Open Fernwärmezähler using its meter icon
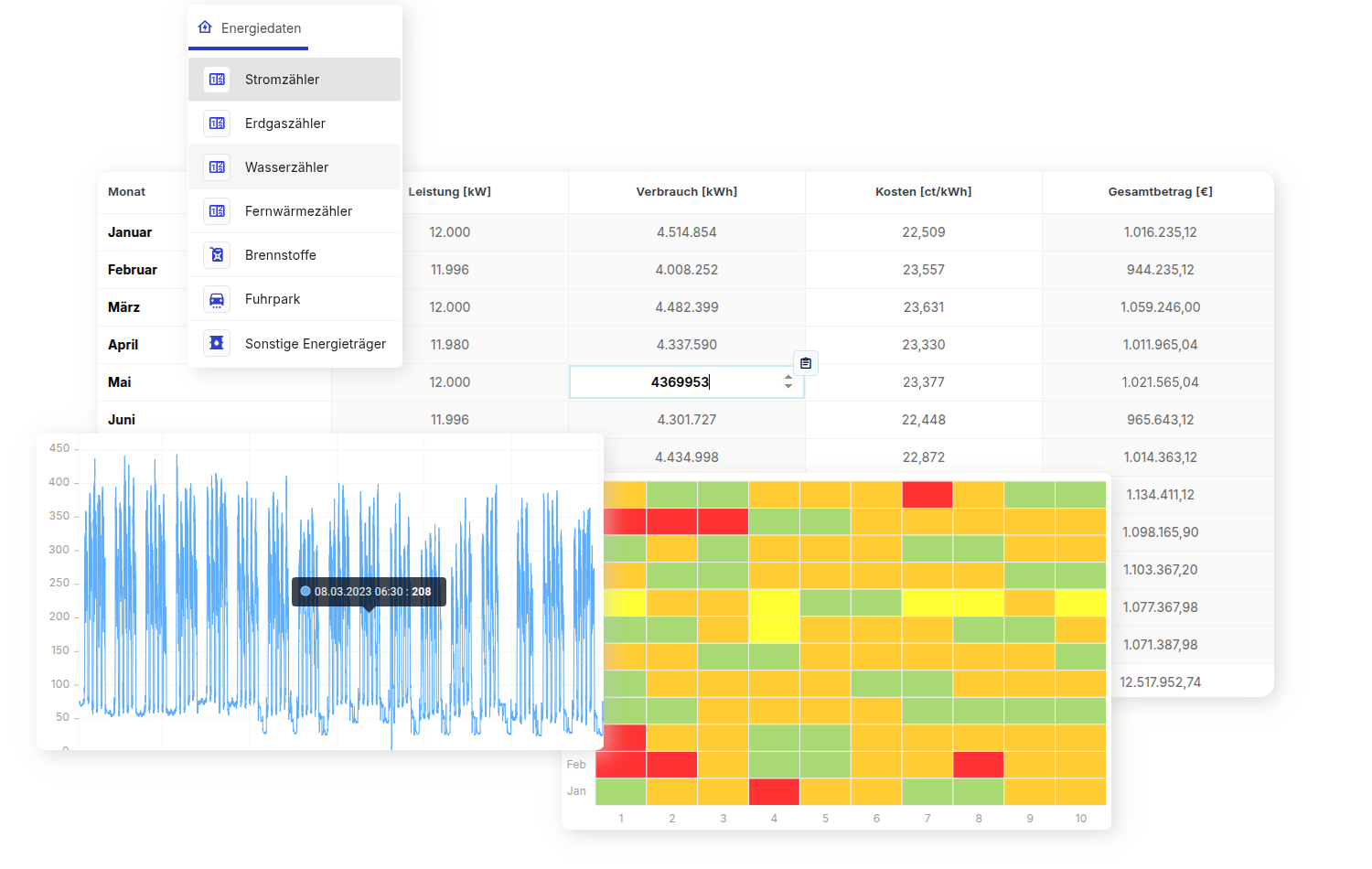The width and height of the screenshot is (1372, 869). click(217, 210)
